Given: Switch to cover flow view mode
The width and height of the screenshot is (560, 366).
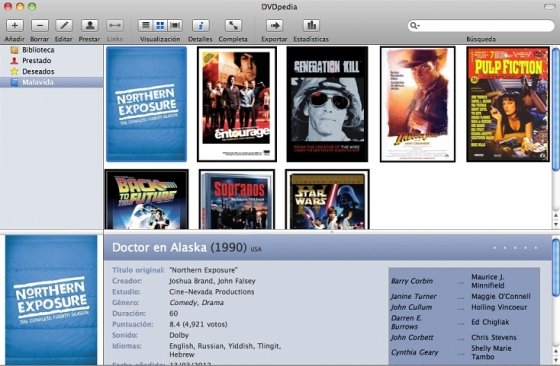Looking at the screenshot, I should (x=175, y=25).
